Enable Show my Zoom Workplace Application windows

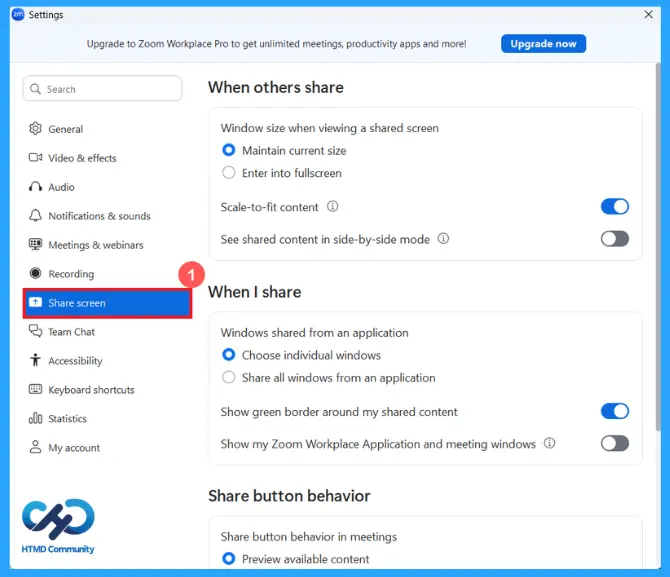point(615,444)
